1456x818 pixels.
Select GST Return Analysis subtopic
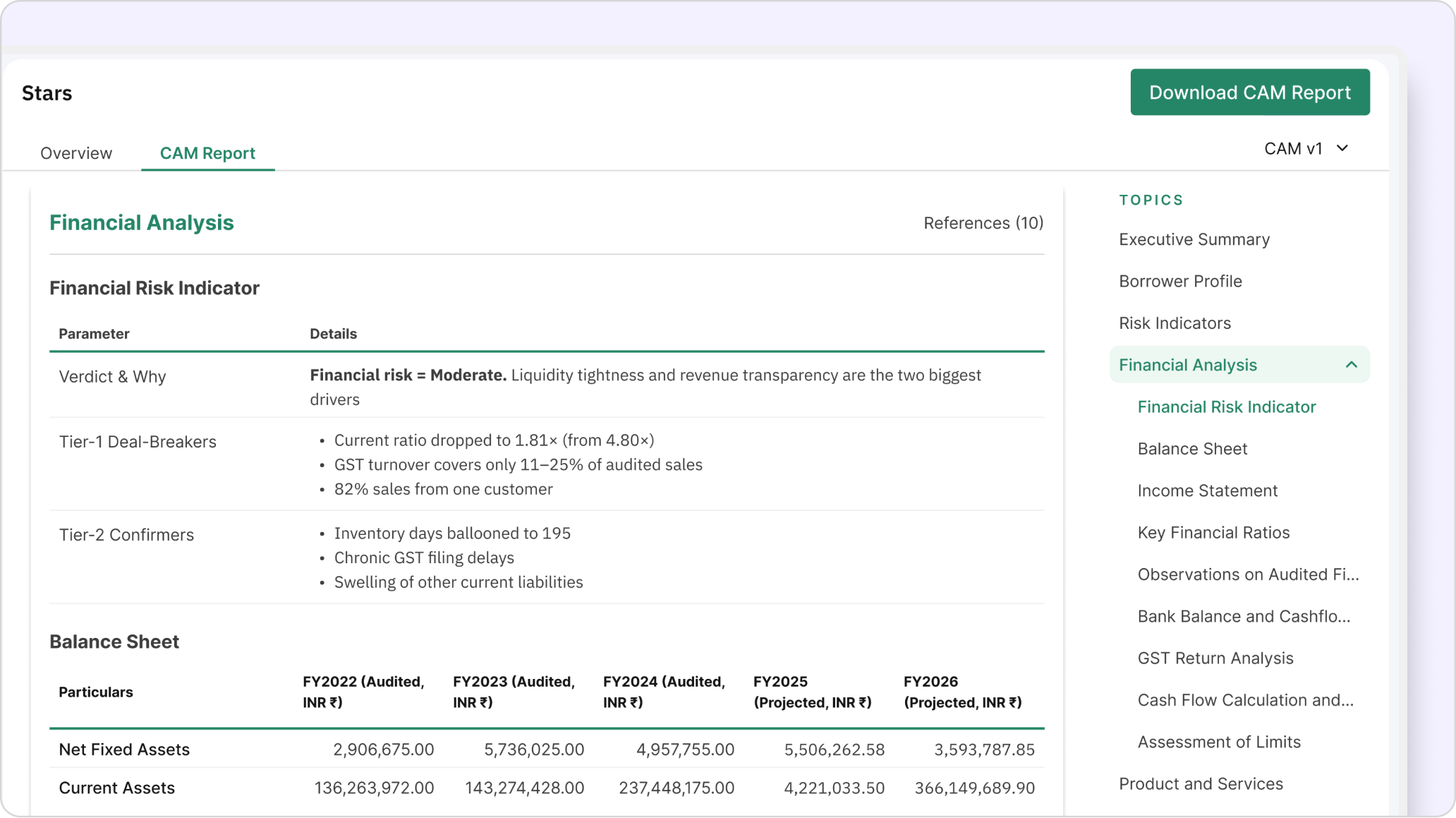pos(1215,658)
